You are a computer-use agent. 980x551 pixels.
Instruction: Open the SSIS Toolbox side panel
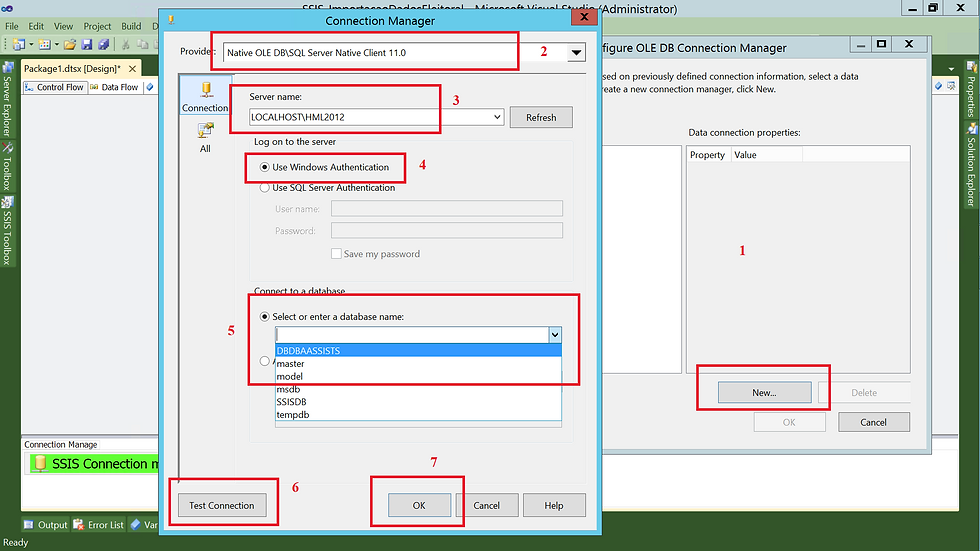[8, 231]
